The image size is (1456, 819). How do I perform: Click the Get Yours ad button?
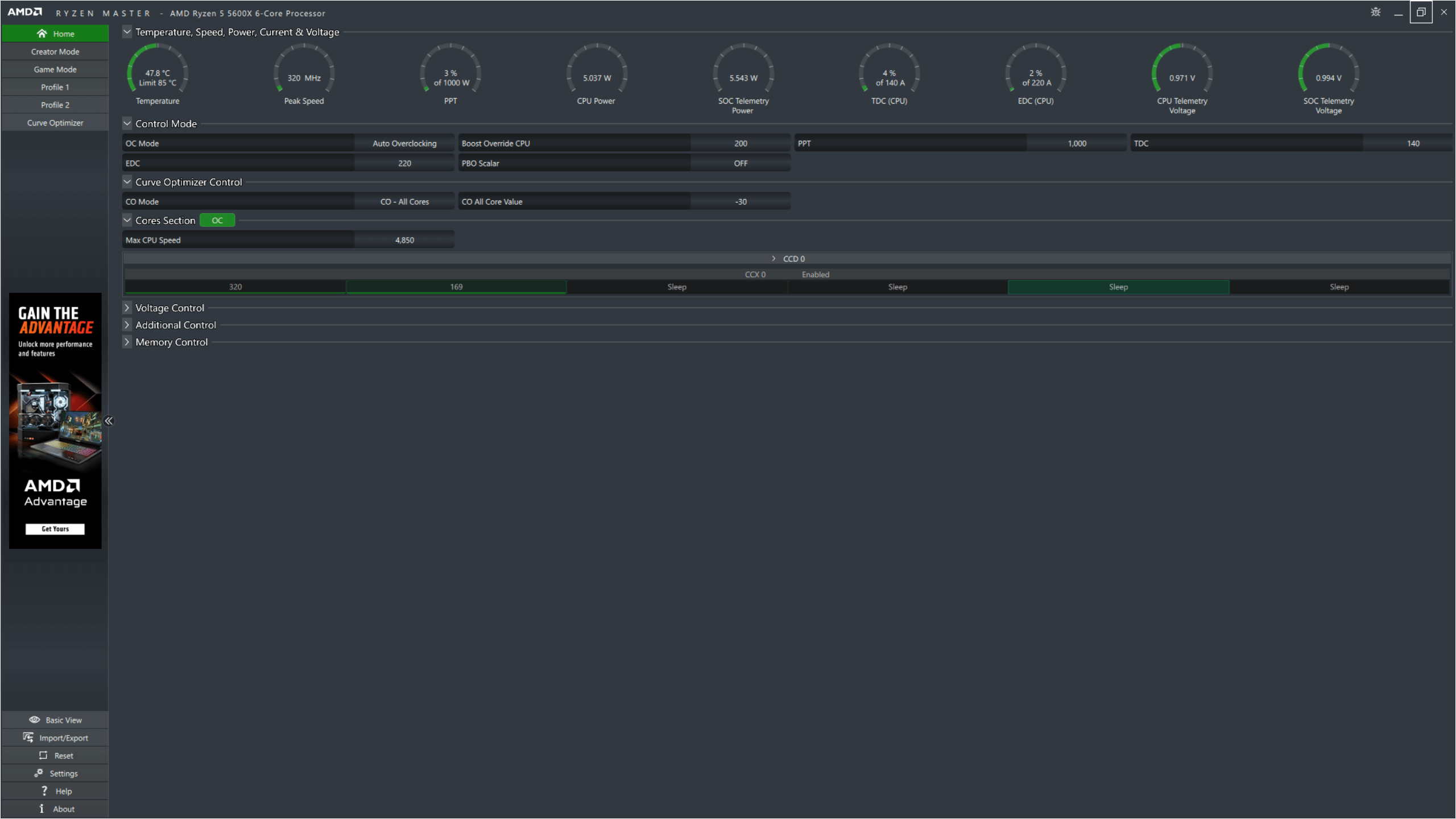(55, 529)
